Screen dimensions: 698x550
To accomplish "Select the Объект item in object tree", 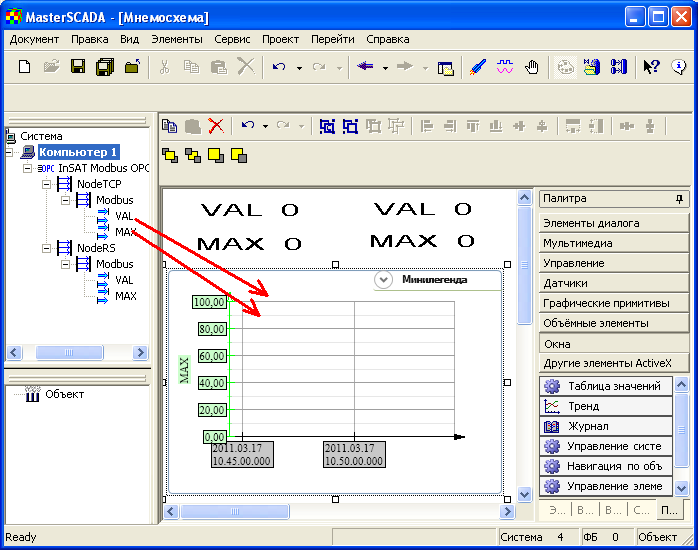I will (65, 394).
